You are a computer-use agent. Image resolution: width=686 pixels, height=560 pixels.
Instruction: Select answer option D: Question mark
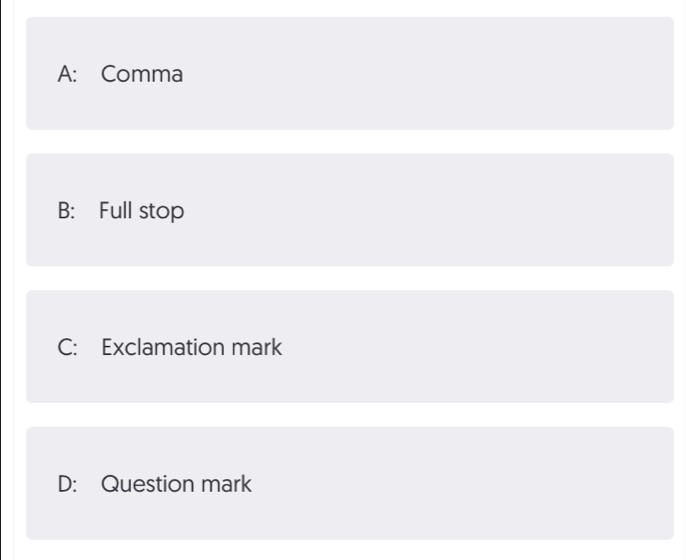tap(350, 483)
